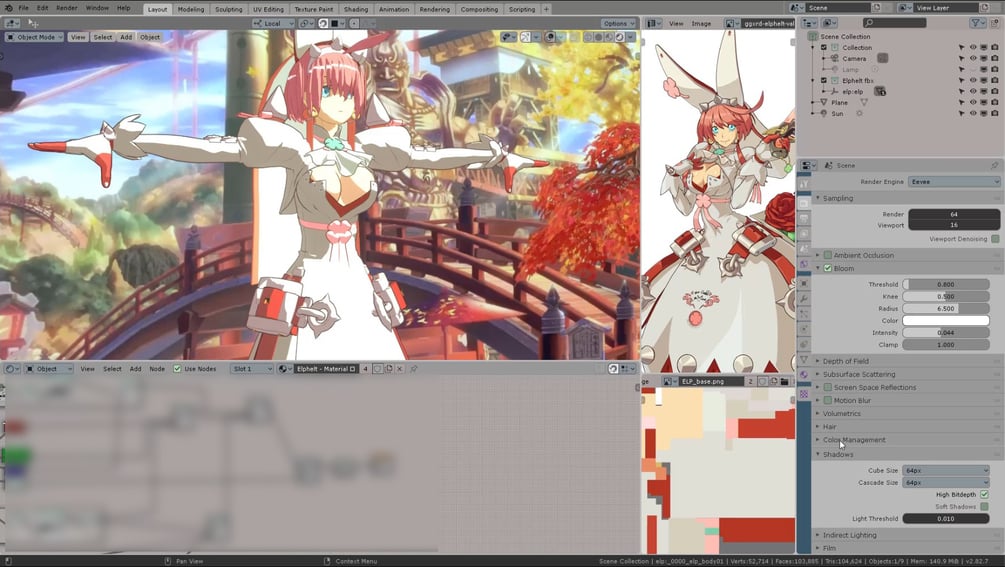The image size is (1005, 567).
Task: Open the File menu
Action: tap(24, 8)
